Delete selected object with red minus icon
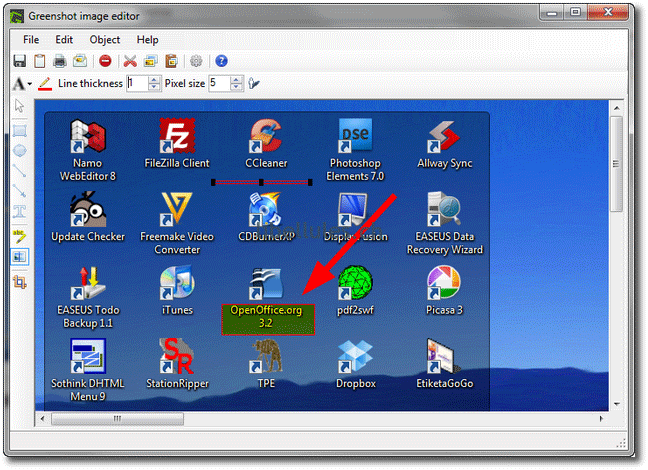 [x=105, y=61]
